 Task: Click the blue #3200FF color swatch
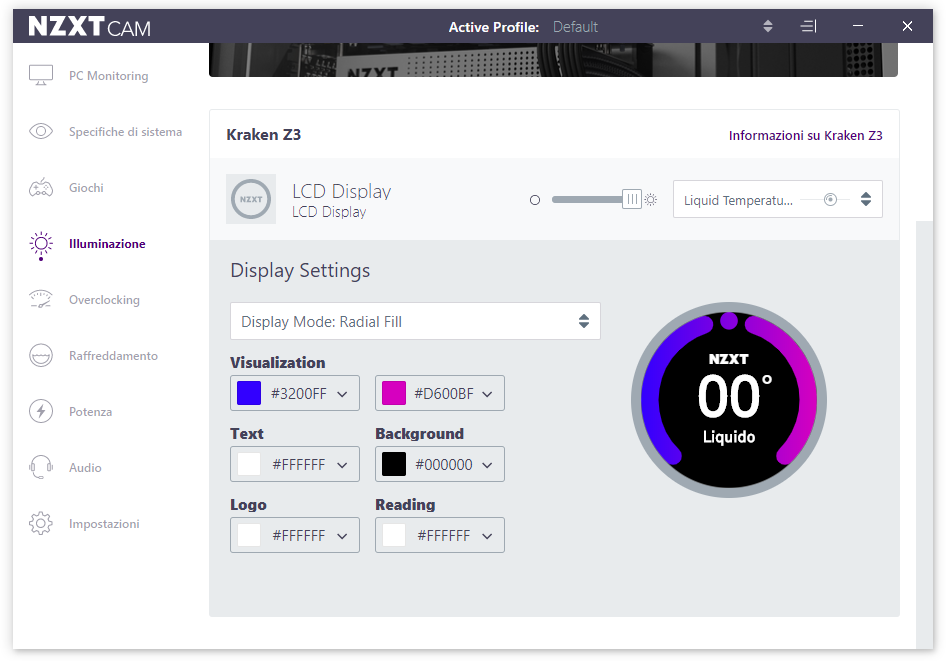coord(249,393)
